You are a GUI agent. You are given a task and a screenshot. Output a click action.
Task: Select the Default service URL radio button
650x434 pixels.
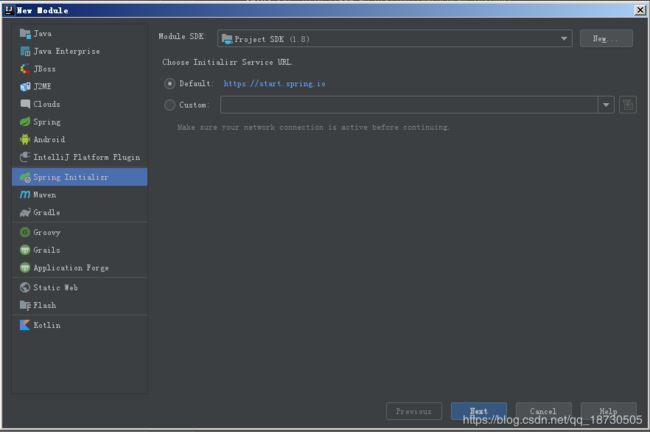pos(169,84)
